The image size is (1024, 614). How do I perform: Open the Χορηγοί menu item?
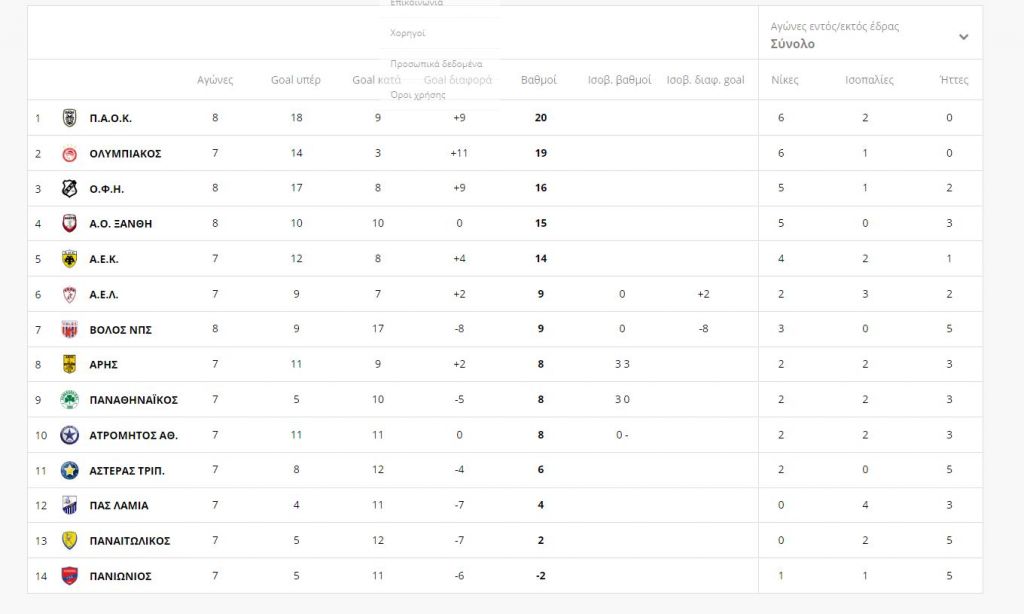(x=408, y=33)
